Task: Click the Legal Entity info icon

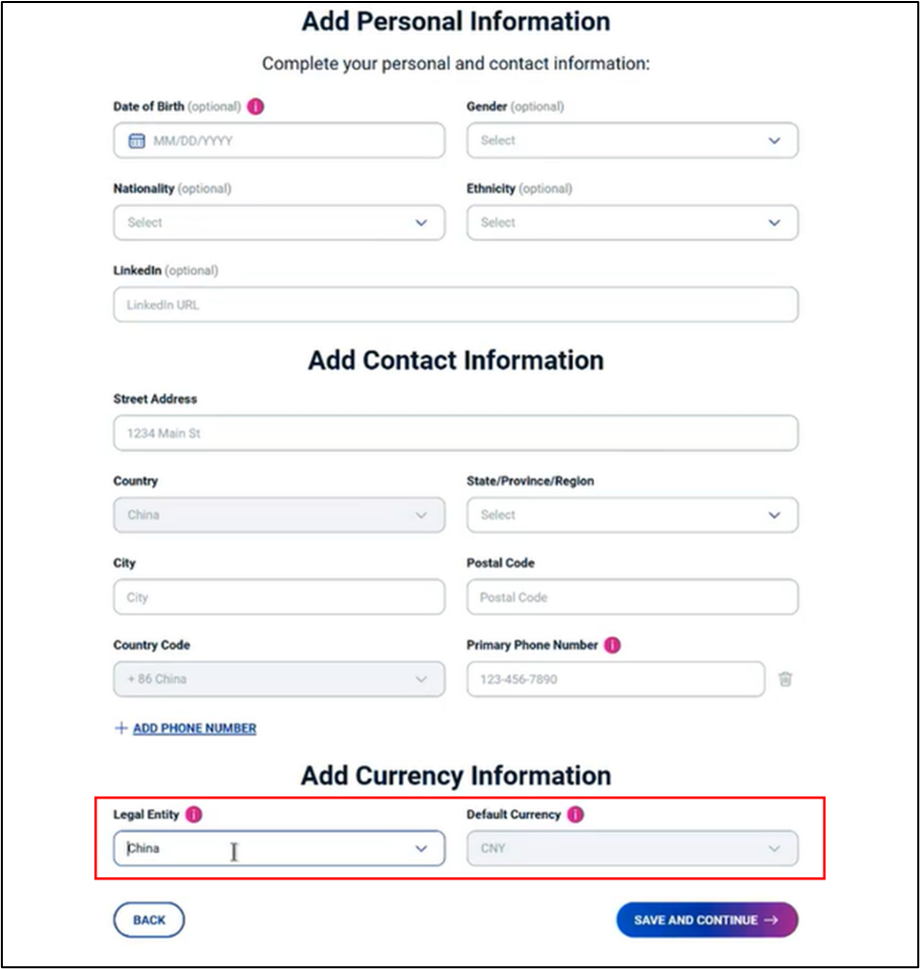Action: (x=194, y=815)
